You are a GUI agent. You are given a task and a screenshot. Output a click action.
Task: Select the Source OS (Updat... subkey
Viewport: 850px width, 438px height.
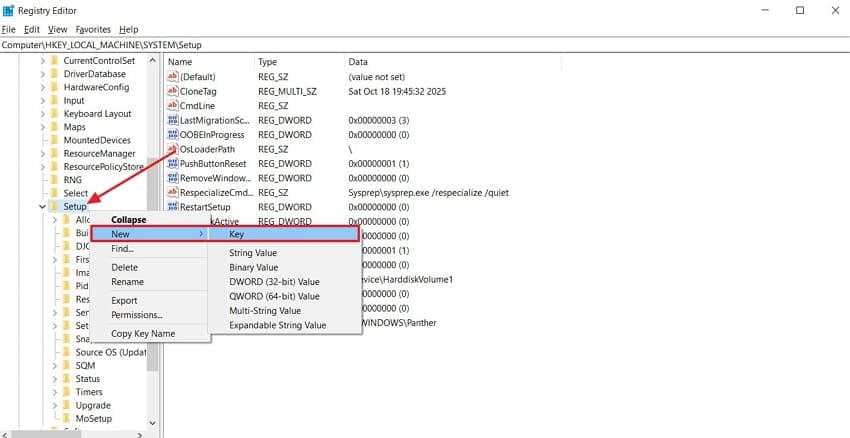point(111,352)
